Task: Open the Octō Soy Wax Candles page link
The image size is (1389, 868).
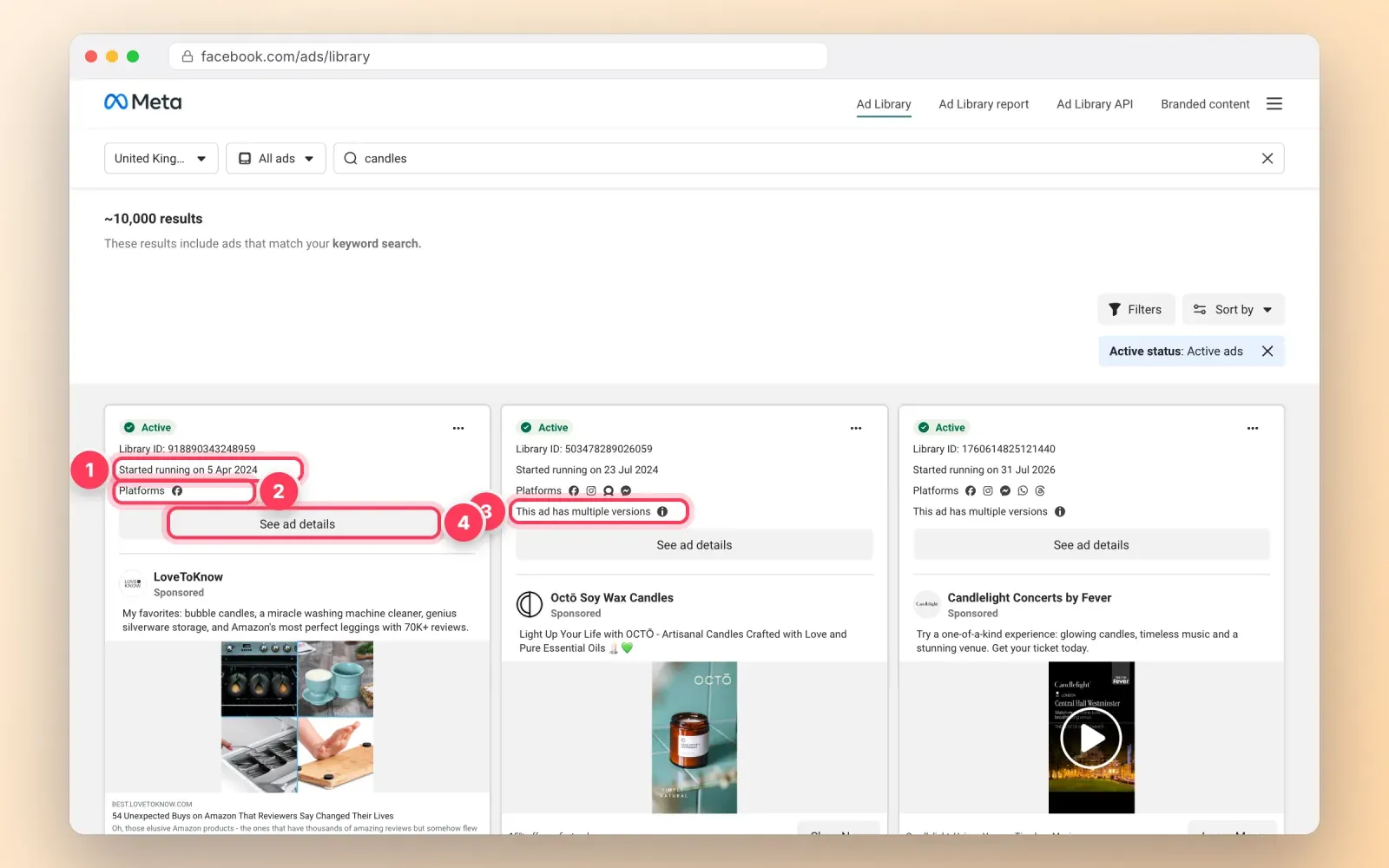Action: pos(612,598)
